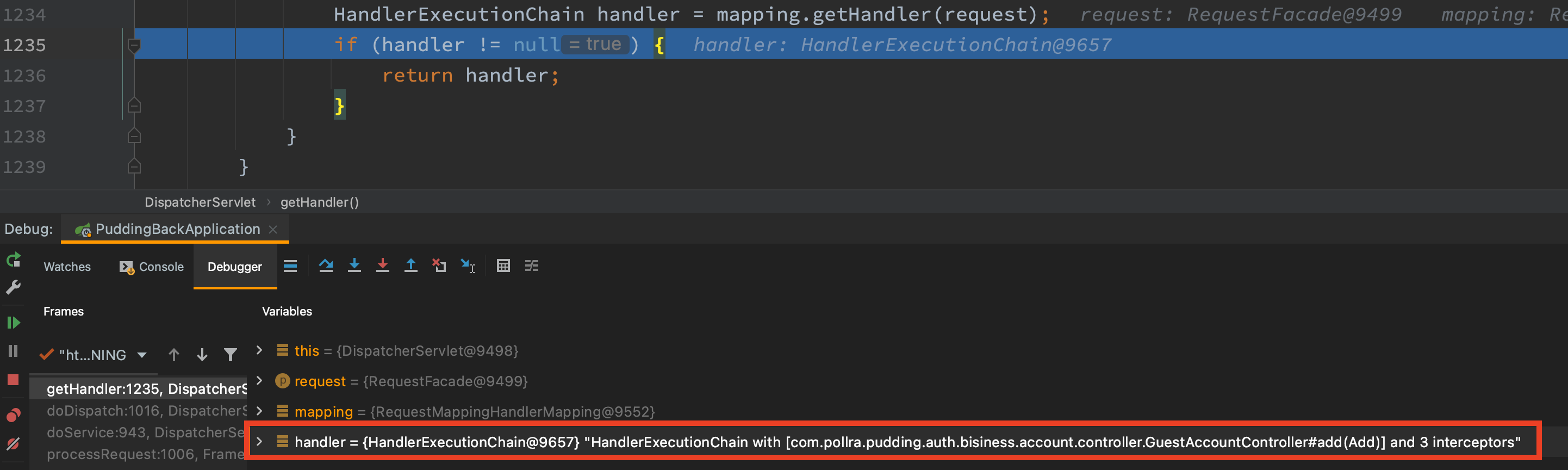
Task: Stop the debug session with the red square
Action: click(x=13, y=380)
